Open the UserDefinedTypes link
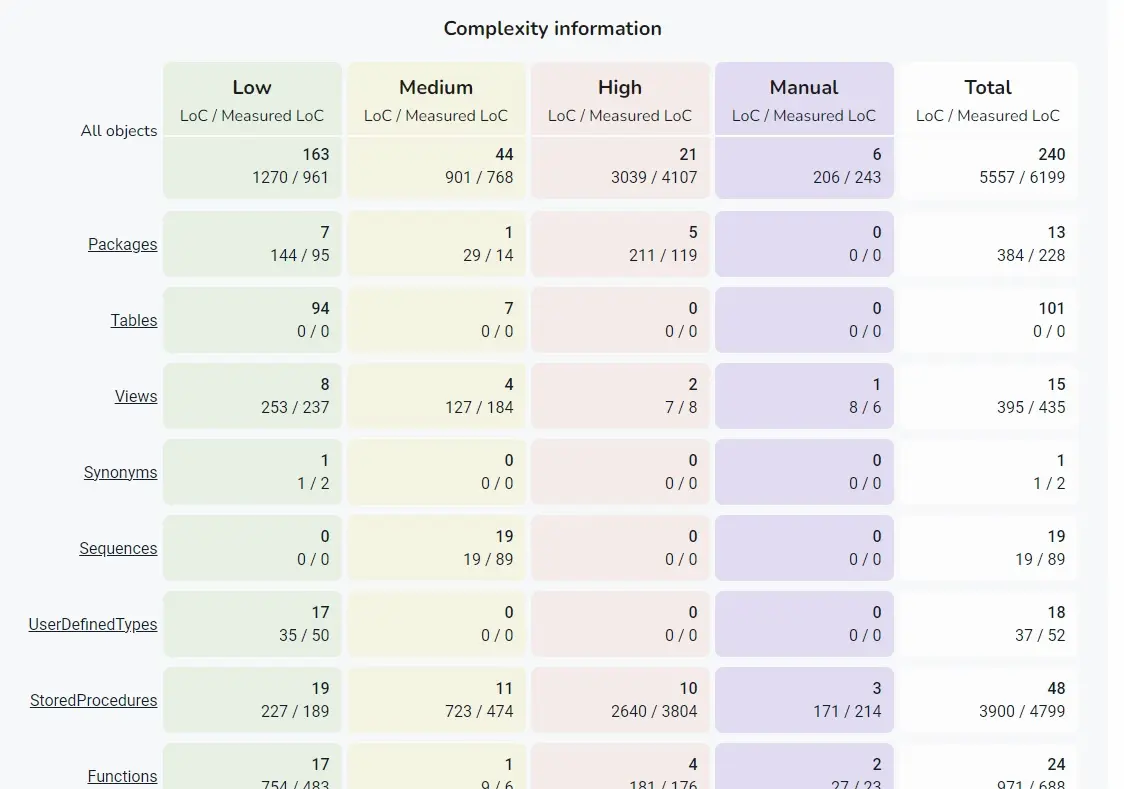 pyautogui.click(x=93, y=624)
